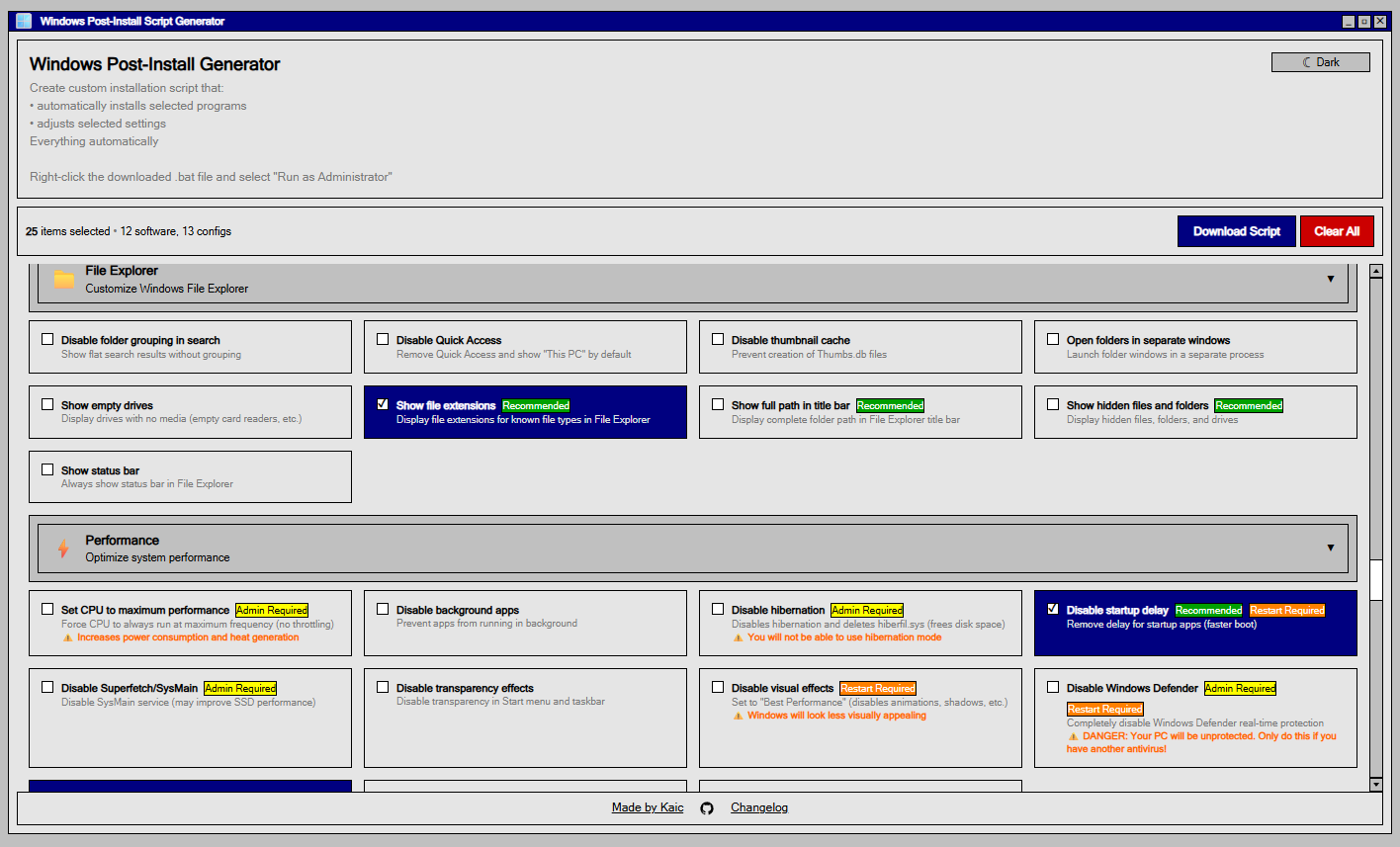Click the warning icon for CPU power consumption
1400x847 pixels.
point(68,637)
